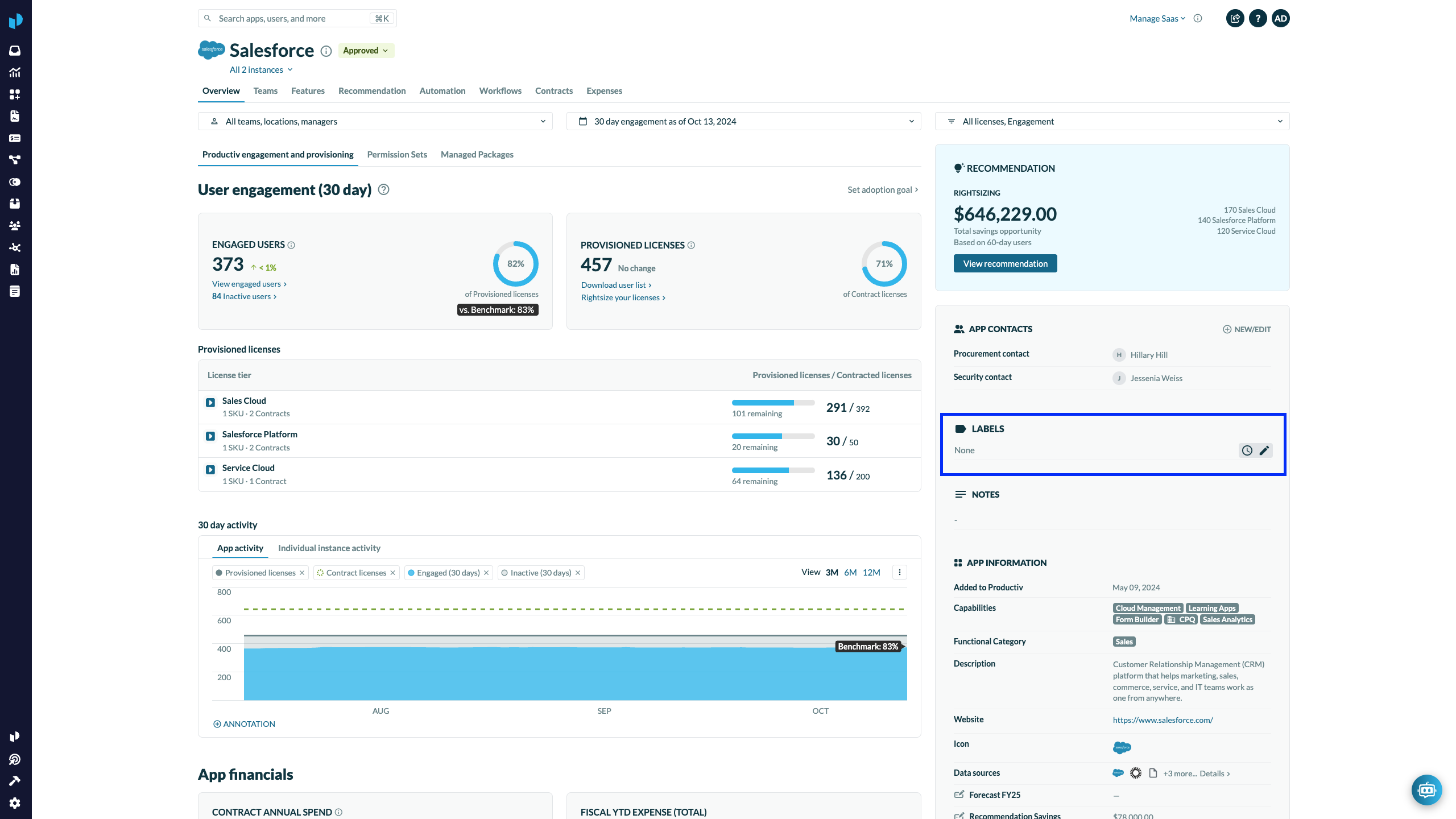Image resolution: width=1456 pixels, height=819 pixels.
Task: Open chart options three-dot menu
Action: [899, 572]
